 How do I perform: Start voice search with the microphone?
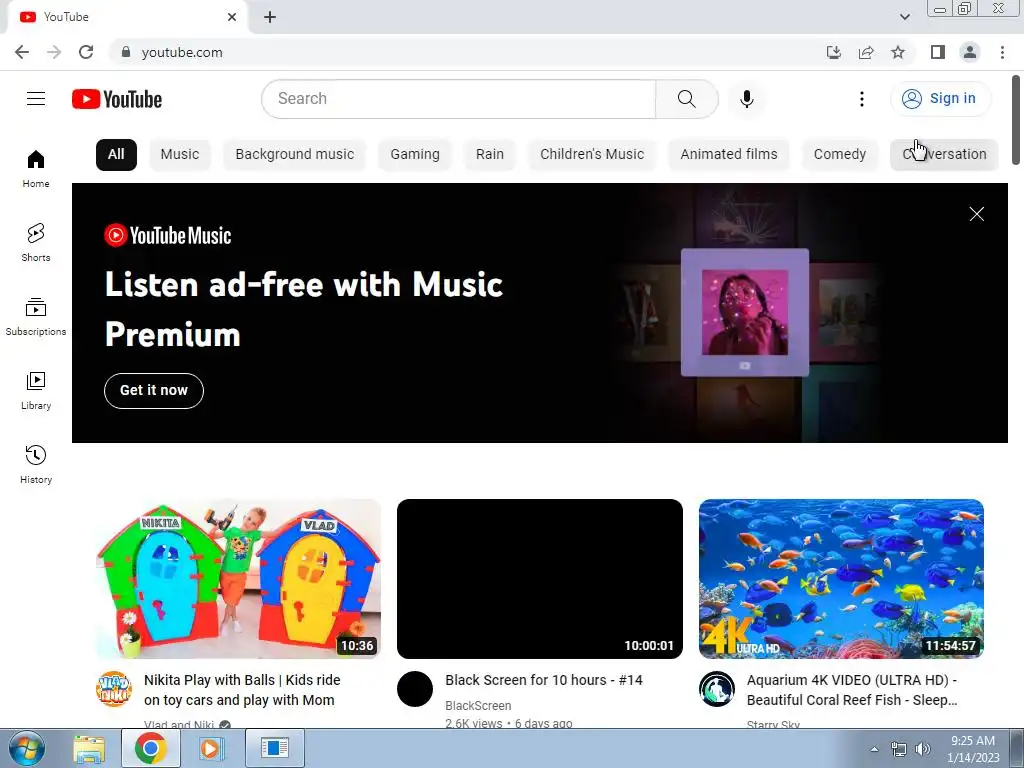tap(746, 99)
